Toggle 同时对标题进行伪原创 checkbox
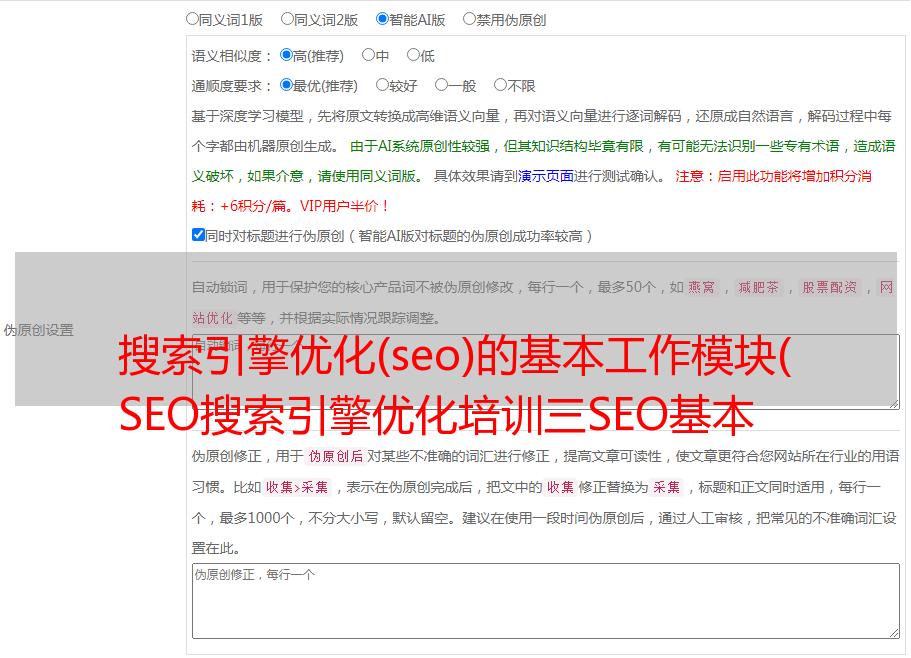911x658 pixels. pyautogui.click(x=198, y=235)
